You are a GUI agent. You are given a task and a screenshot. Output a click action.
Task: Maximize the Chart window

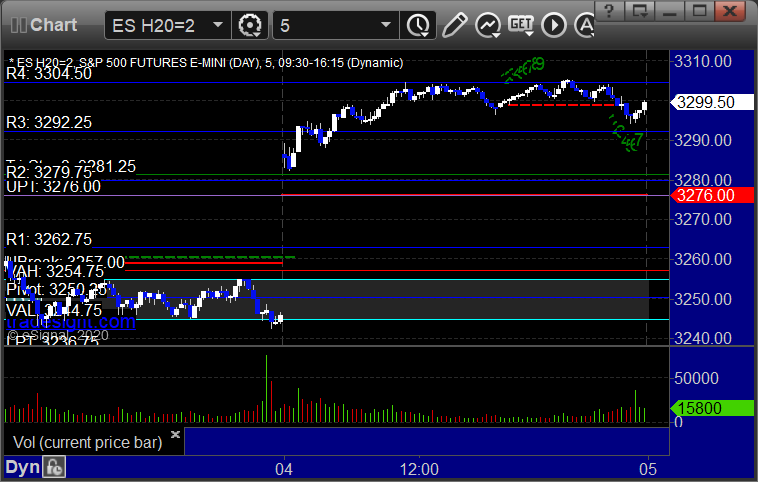(x=699, y=11)
